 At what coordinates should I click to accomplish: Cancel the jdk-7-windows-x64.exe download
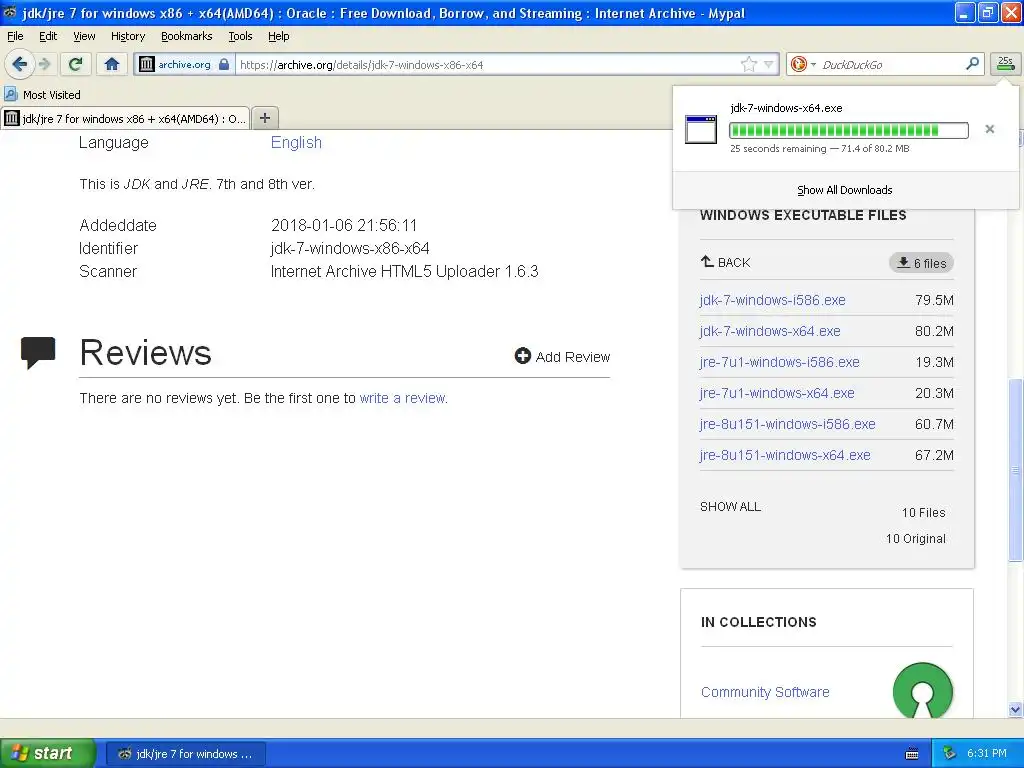[x=989, y=129]
